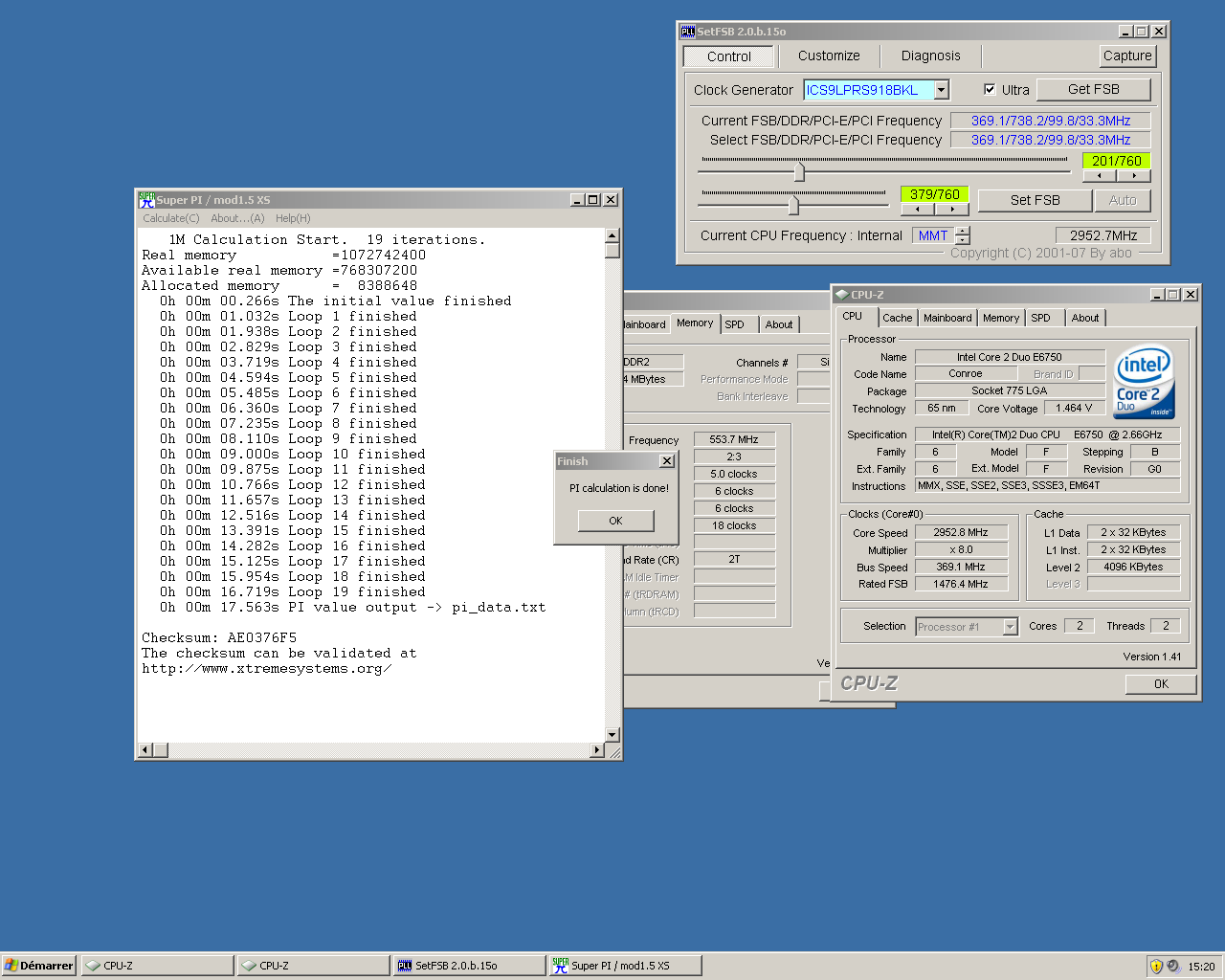Click the Rated FSB 1476.4 MHz value
This screenshot has height=980, width=1225.
click(961, 584)
